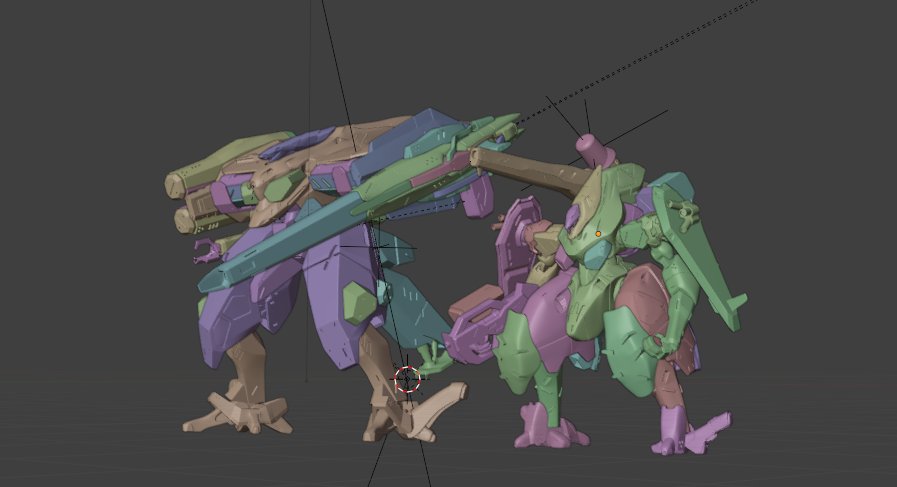
Task: Select the small purple claw on left mech
Action: pyautogui.click(x=207, y=251)
